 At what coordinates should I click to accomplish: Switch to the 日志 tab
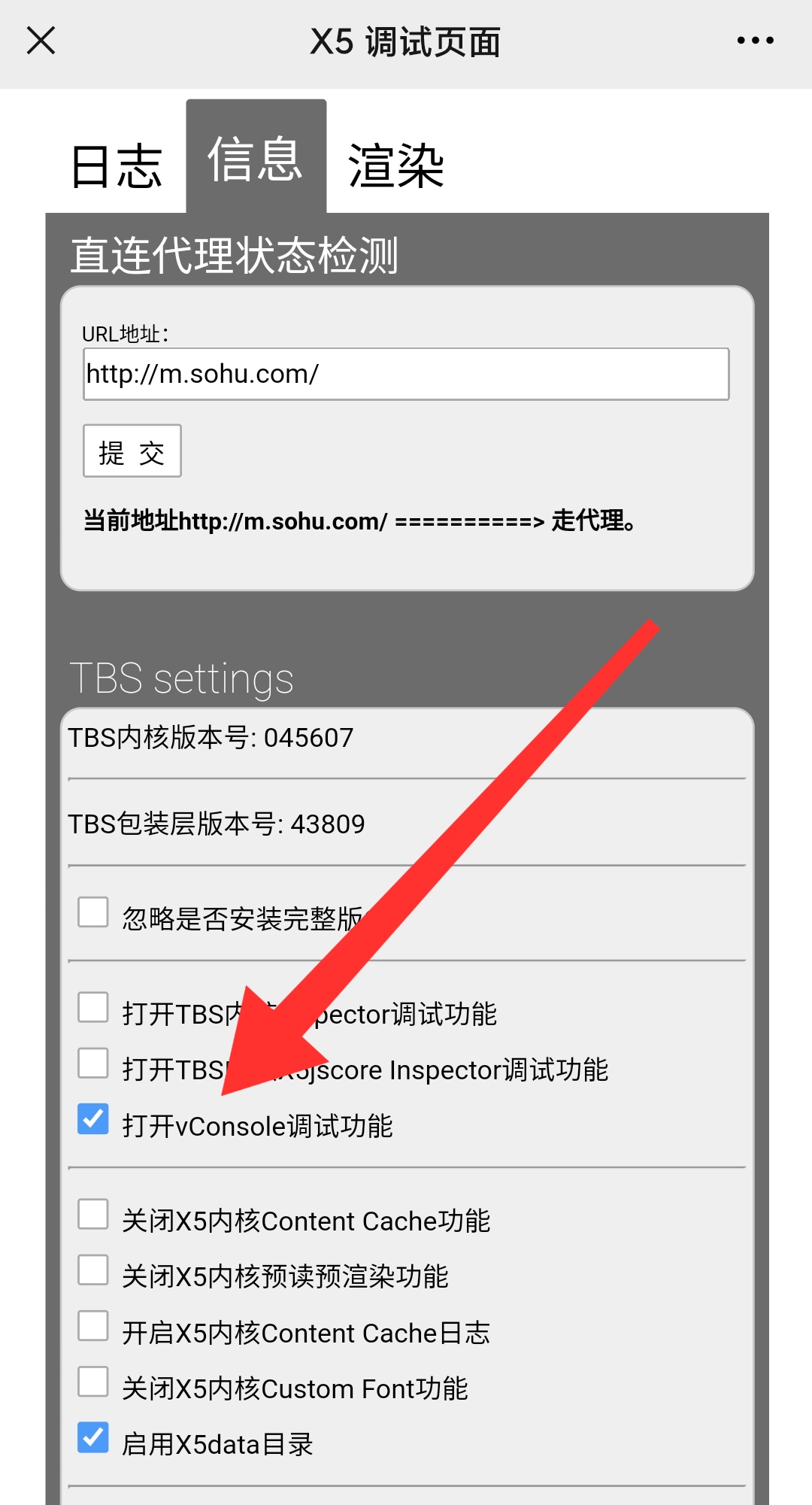(117, 167)
